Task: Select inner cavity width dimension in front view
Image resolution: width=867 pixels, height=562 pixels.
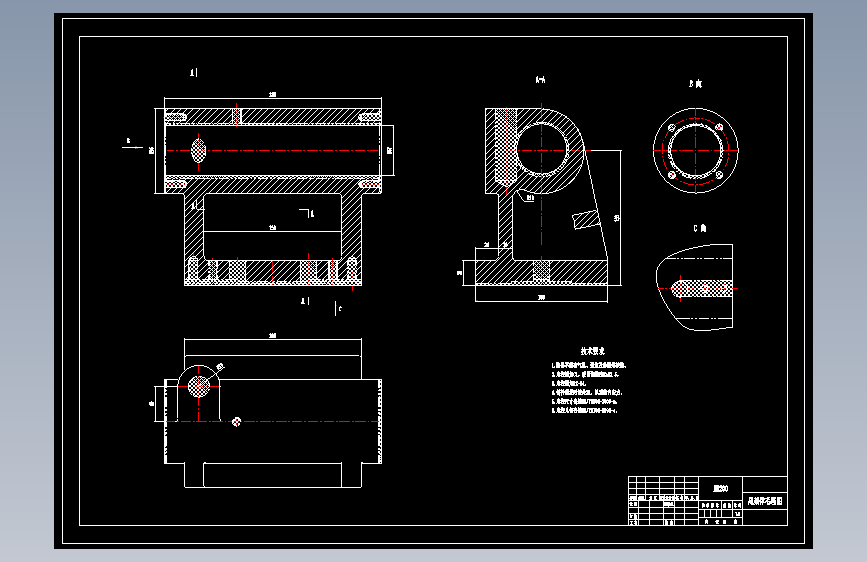Action: (273, 228)
